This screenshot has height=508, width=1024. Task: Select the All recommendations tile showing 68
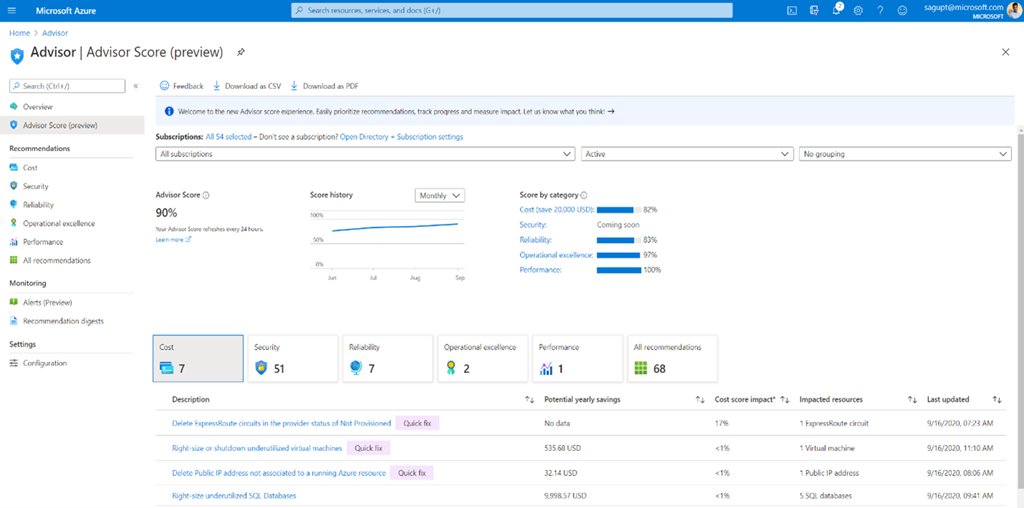click(672, 358)
